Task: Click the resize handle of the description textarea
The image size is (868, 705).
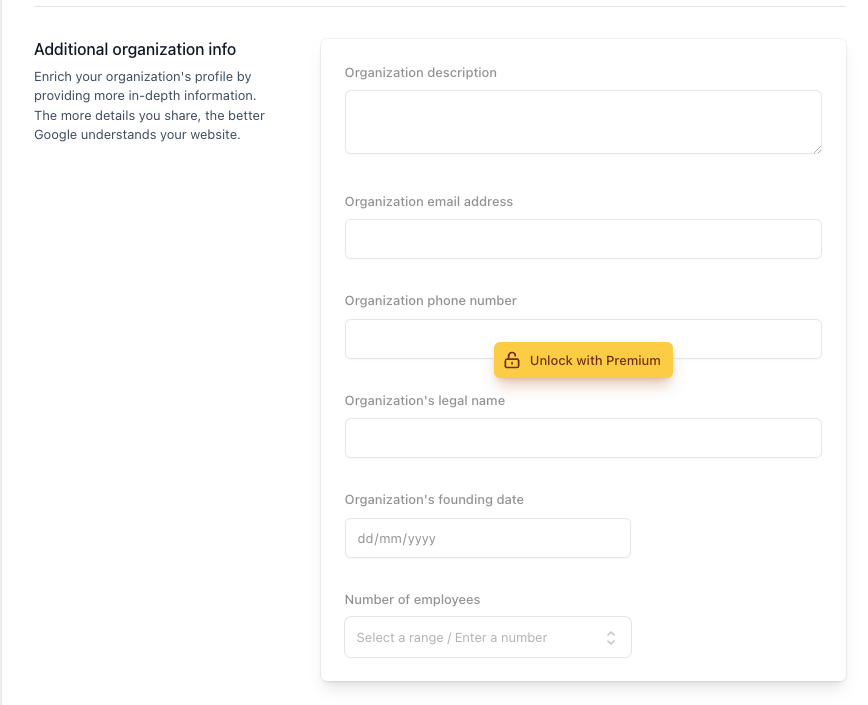Action: [818, 149]
